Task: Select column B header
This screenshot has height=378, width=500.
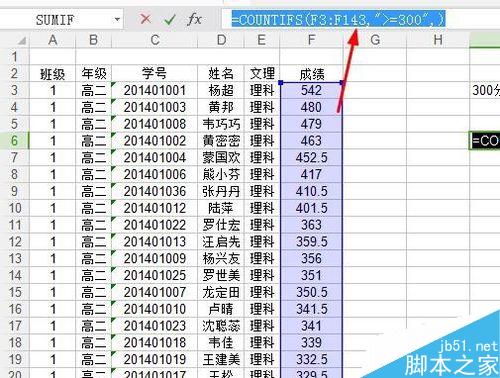Action: click(93, 40)
